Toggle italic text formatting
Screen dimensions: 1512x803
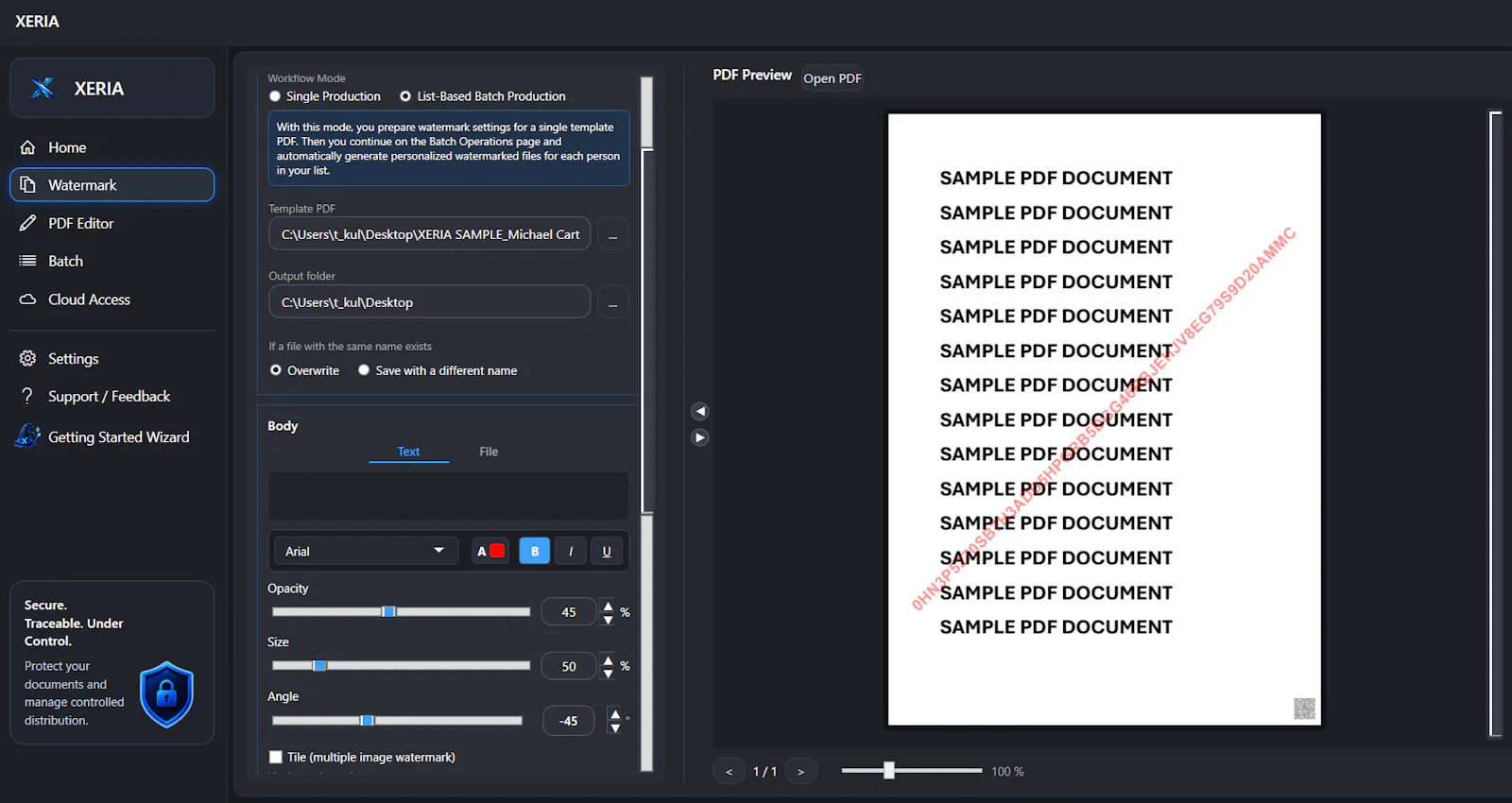(571, 551)
